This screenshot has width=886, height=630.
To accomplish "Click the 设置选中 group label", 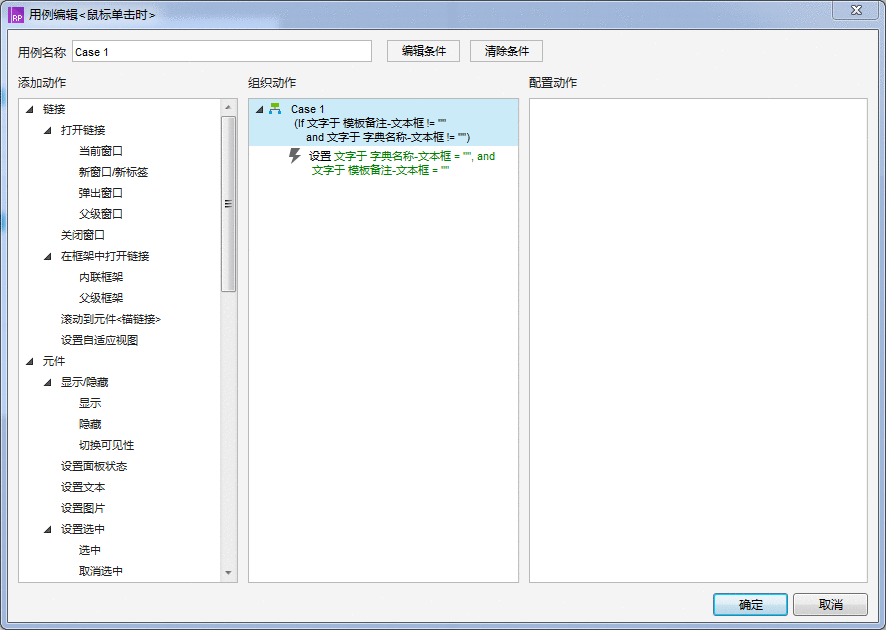I will [x=82, y=529].
